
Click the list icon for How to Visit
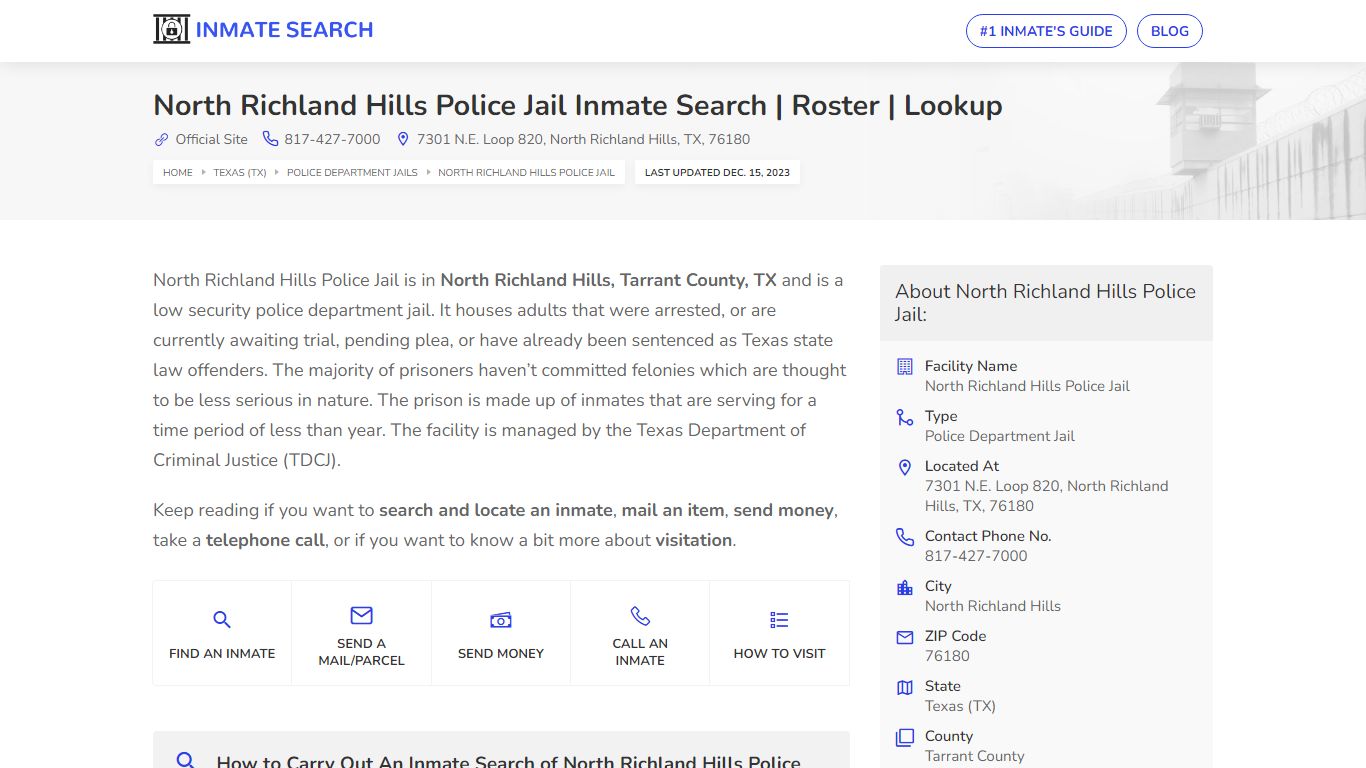(779, 620)
